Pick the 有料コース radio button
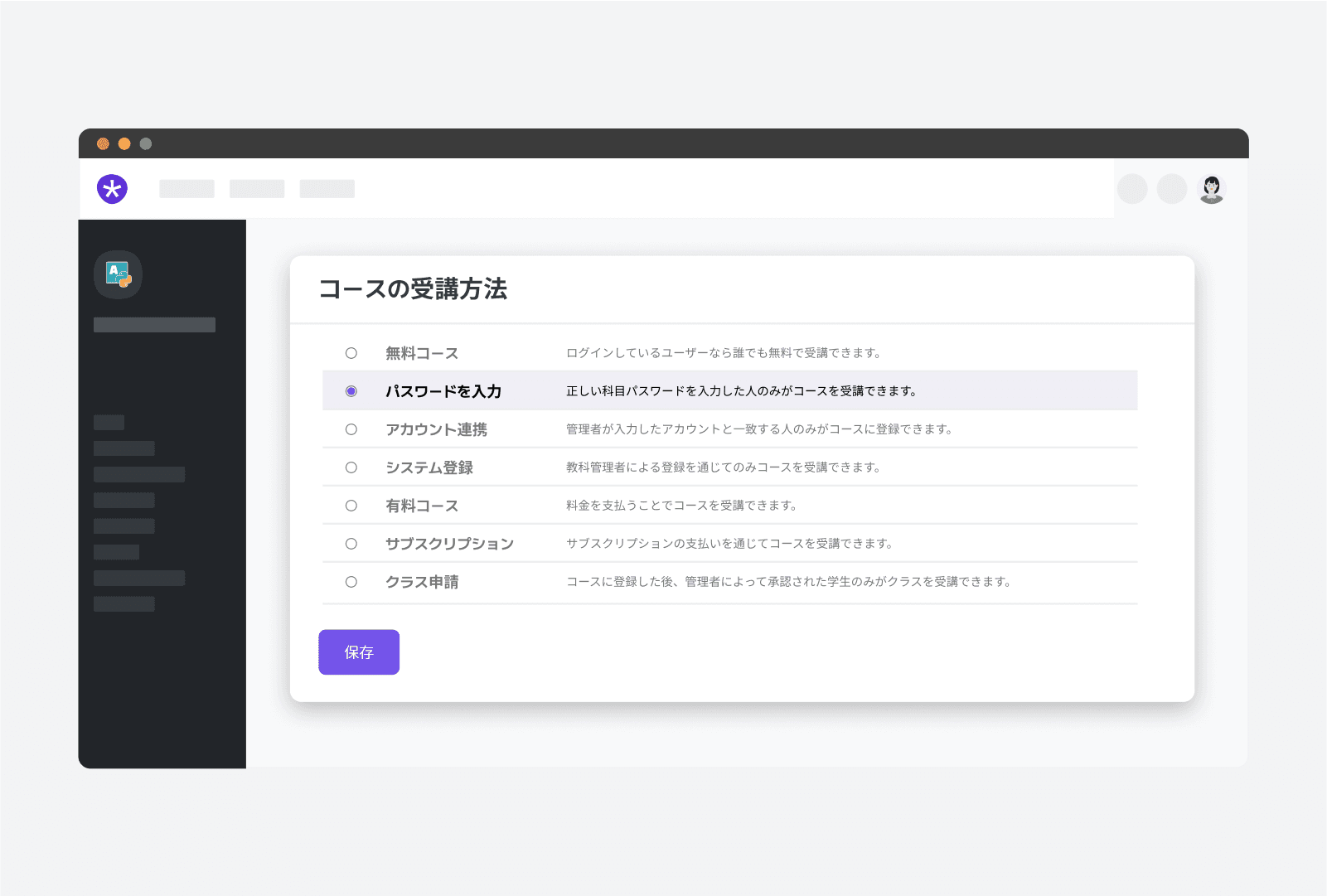 [x=351, y=506]
